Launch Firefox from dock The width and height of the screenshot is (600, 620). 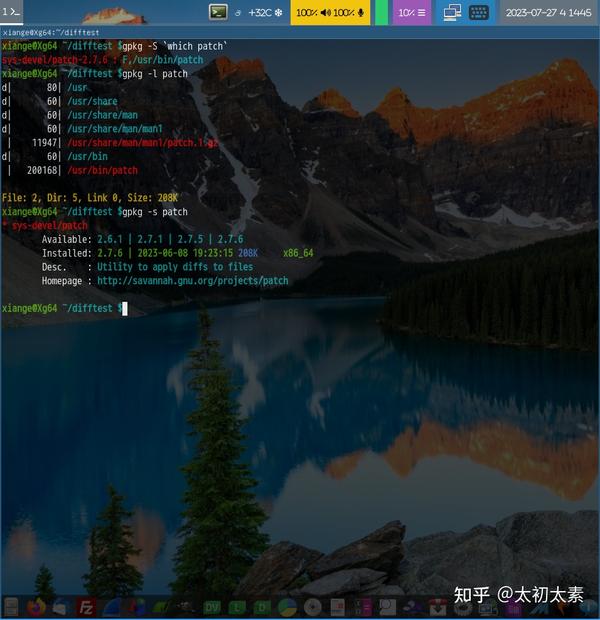pyautogui.click(x=36, y=607)
